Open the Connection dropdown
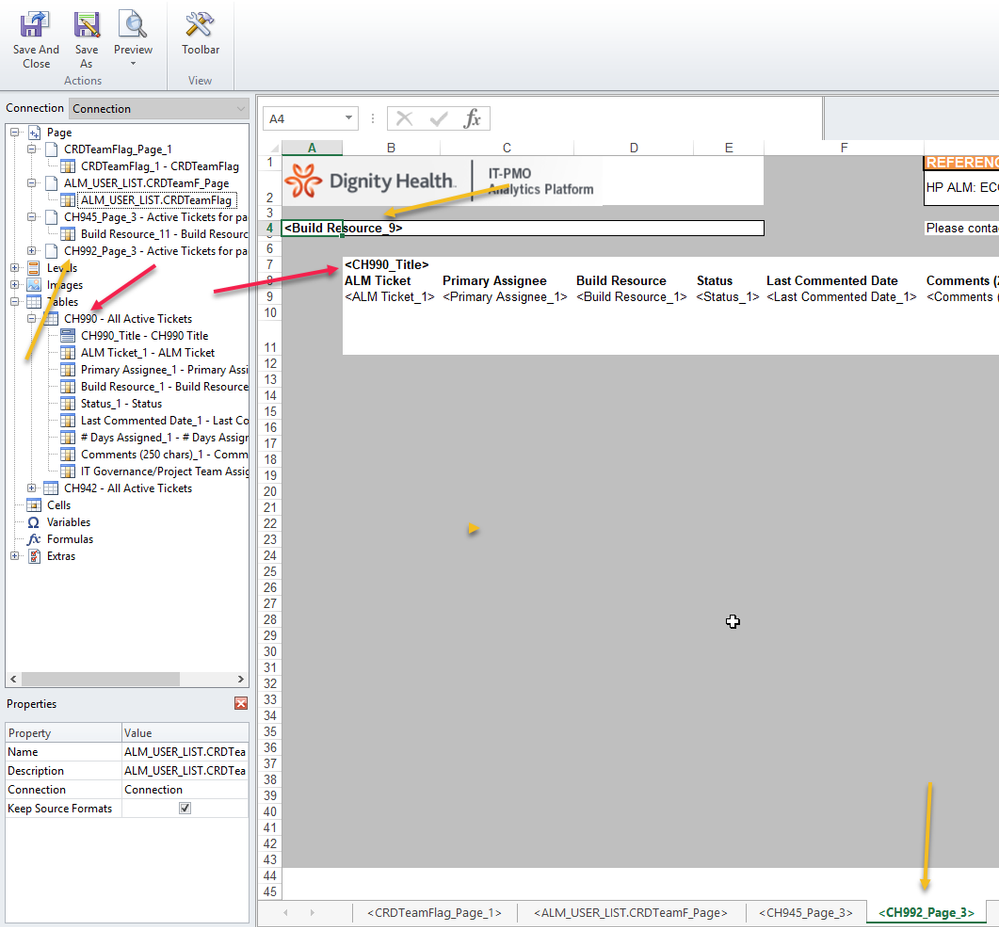999x927 pixels. [239, 108]
